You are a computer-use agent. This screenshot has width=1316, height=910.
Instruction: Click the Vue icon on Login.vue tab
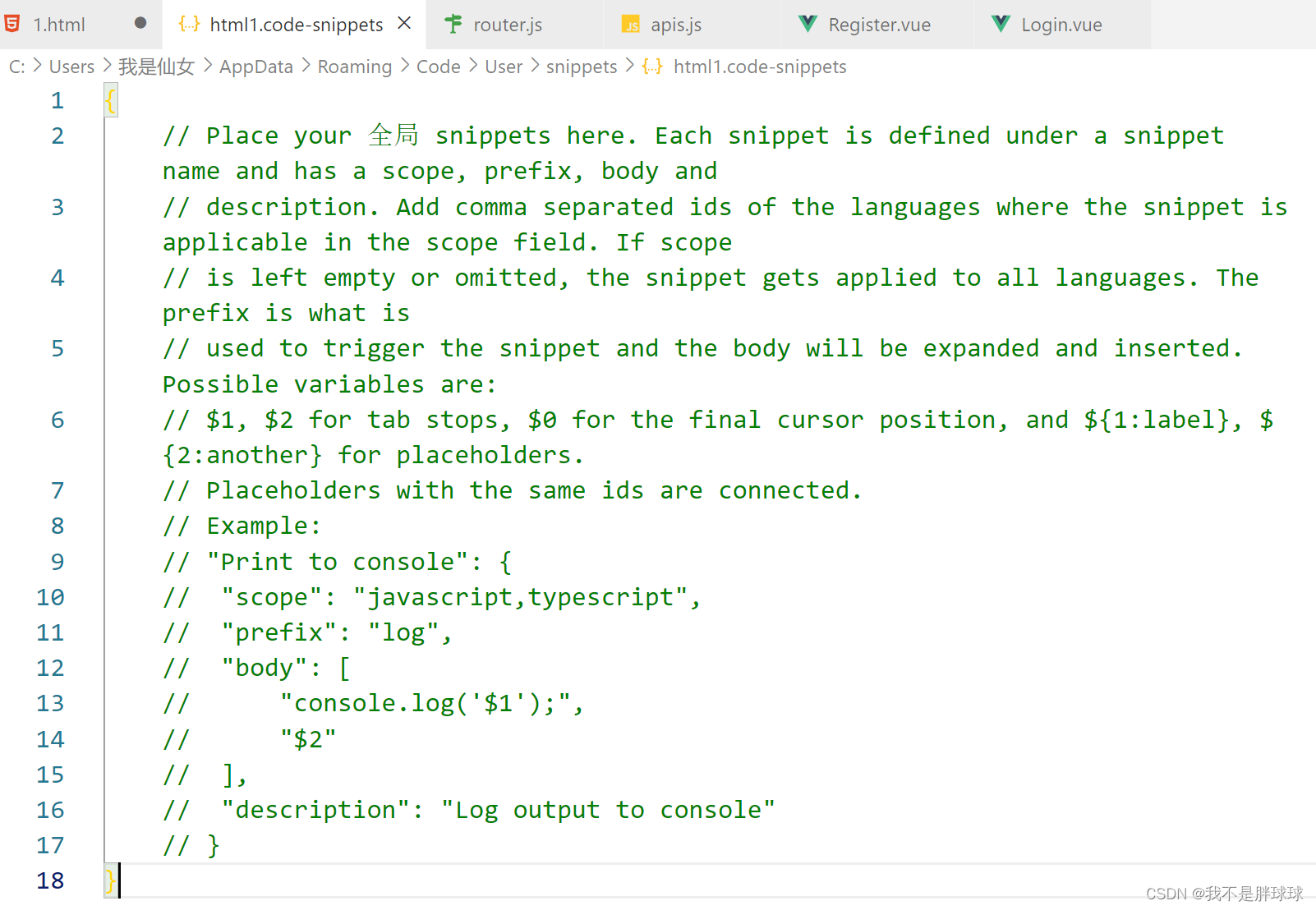pos(1001,24)
